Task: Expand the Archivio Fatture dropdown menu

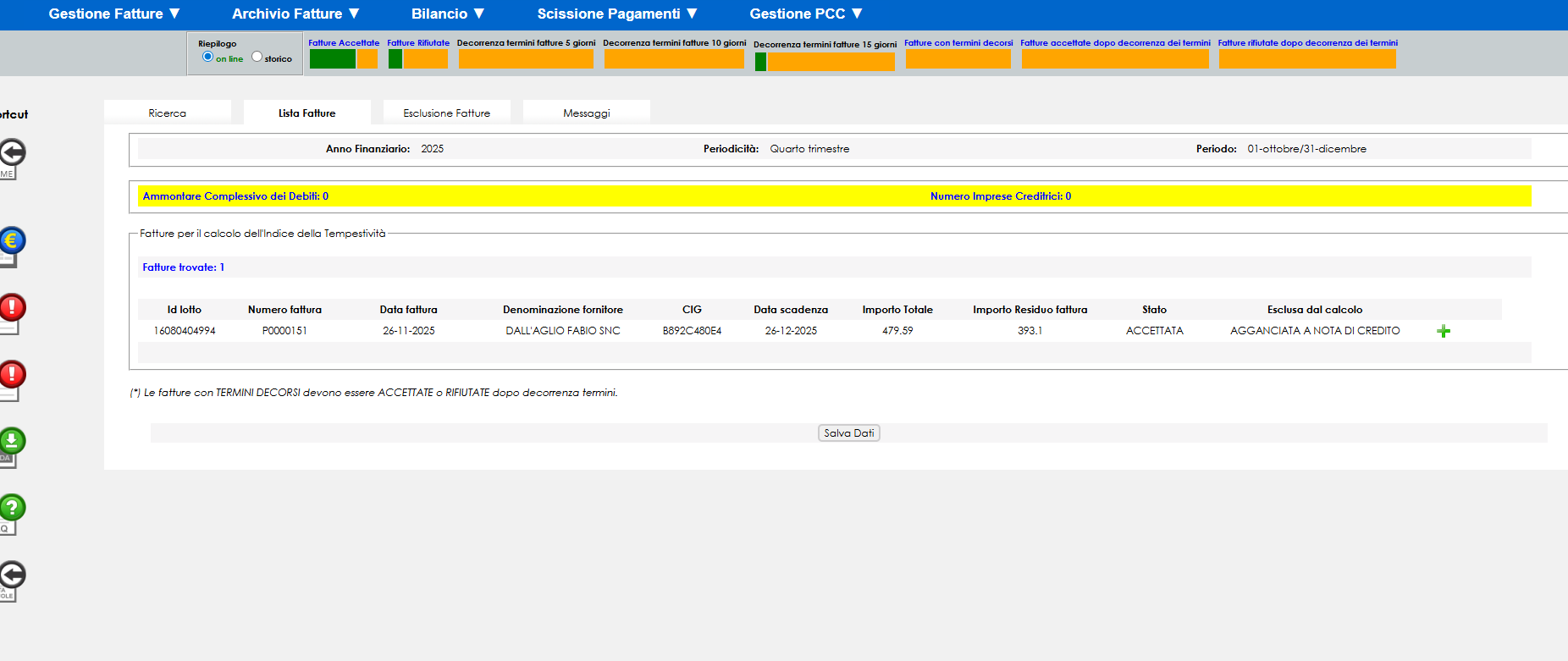Action: [295, 14]
